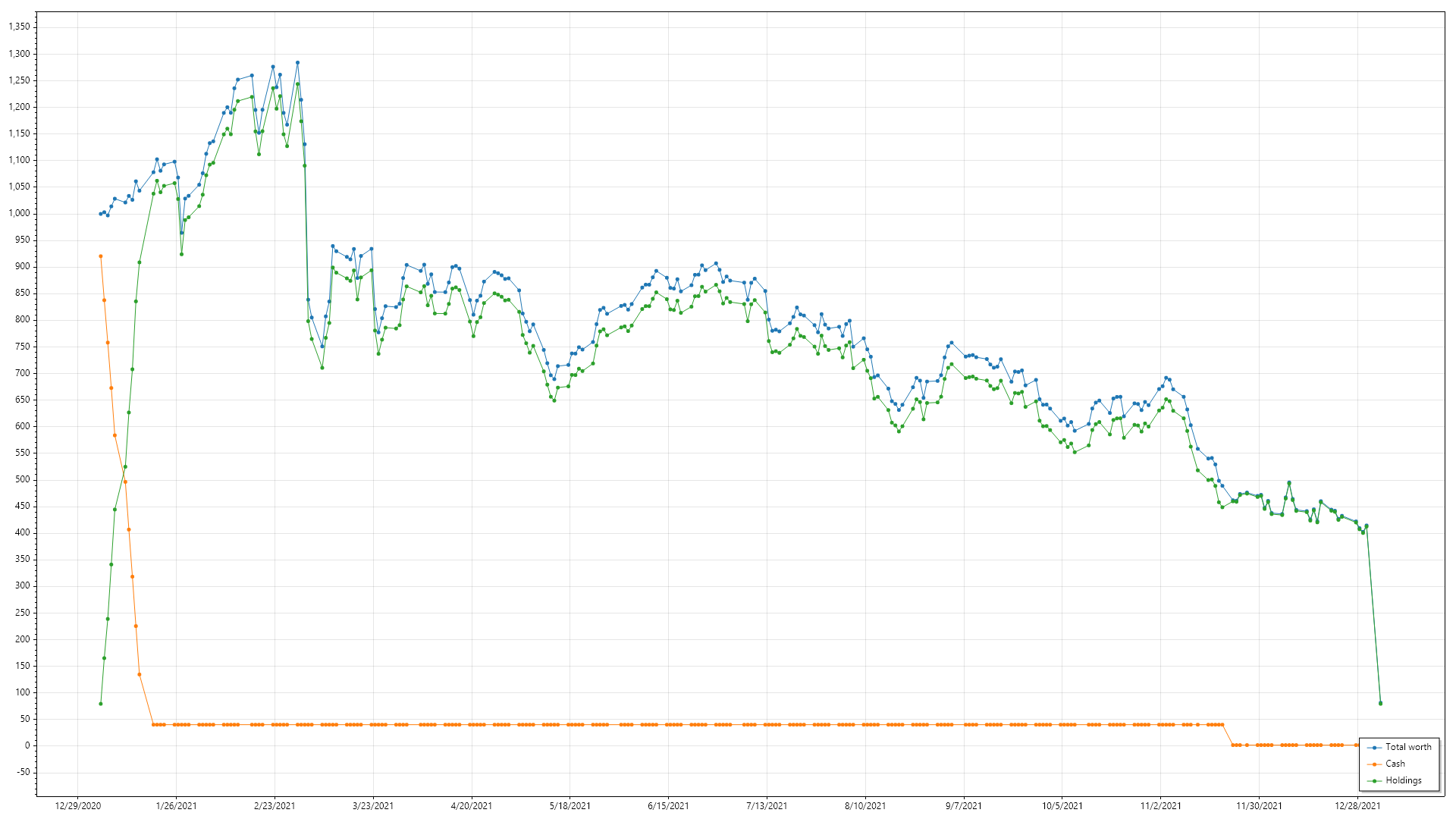
Task: Click the 1,000 value axis label
Action: 19,213
